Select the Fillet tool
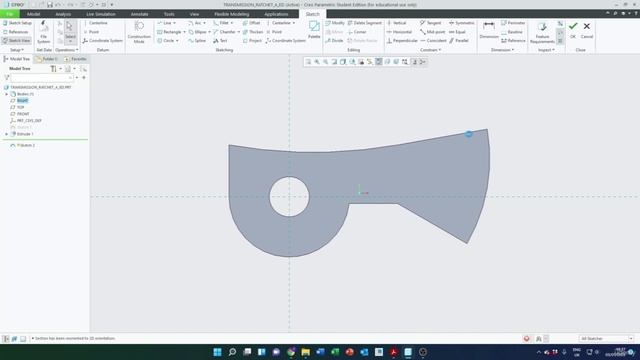 (221, 23)
